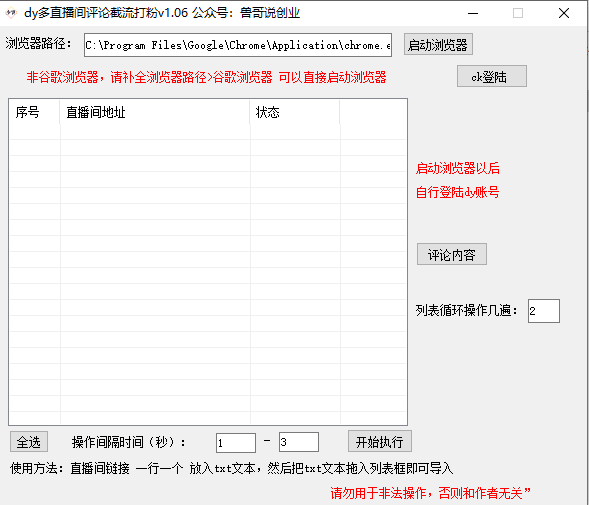Click the browser path input field
589x505 pixels.
coord(238,45)
